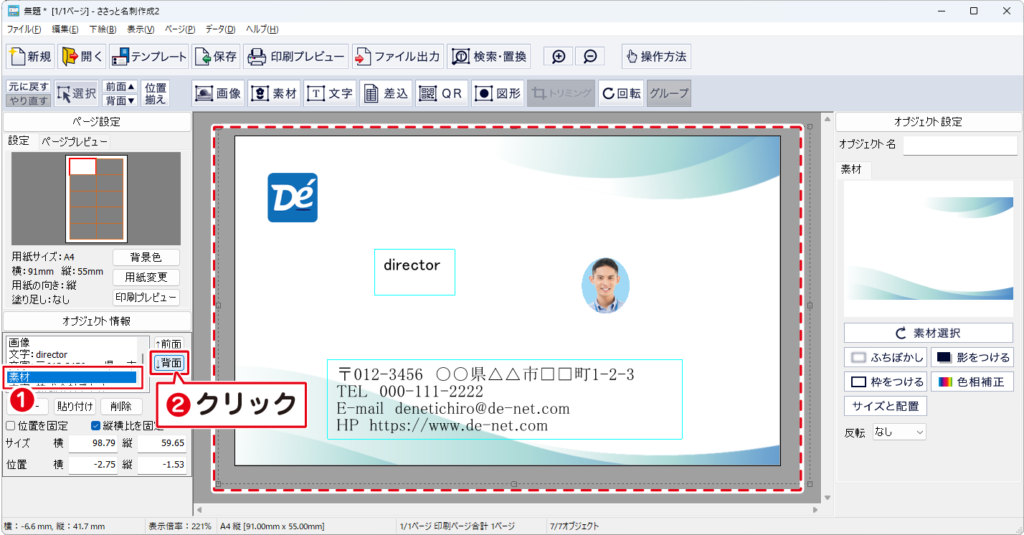The width and height of the screenshot is (1024, 535).
Task: Open the ページ(P) menu
Action: [180, 29]
